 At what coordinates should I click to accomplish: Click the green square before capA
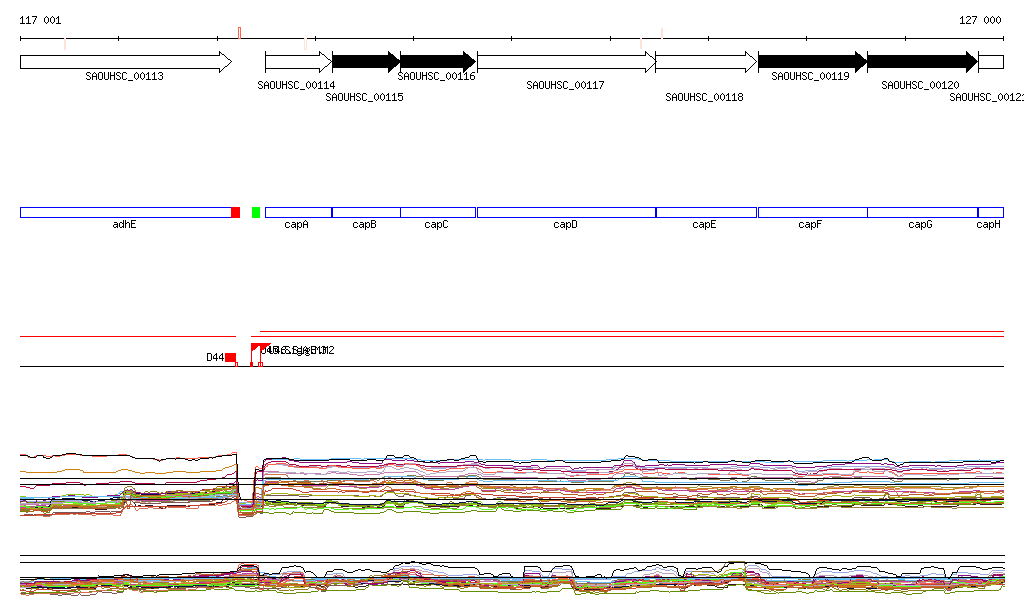(256, 212)
